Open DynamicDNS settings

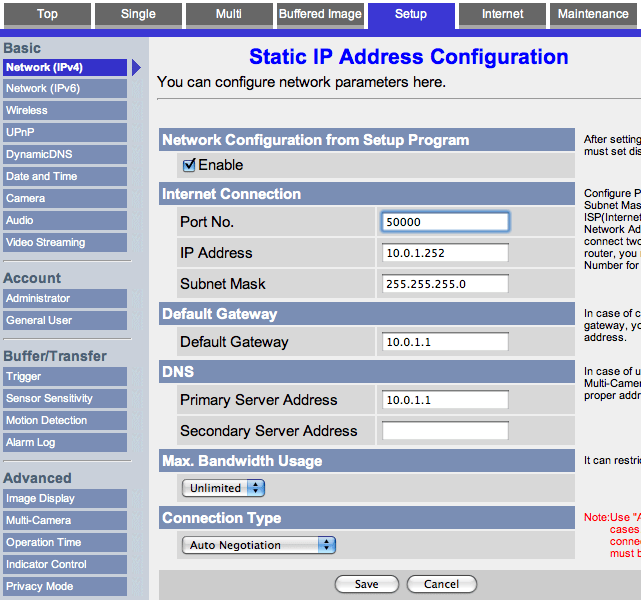coord(65,154)
